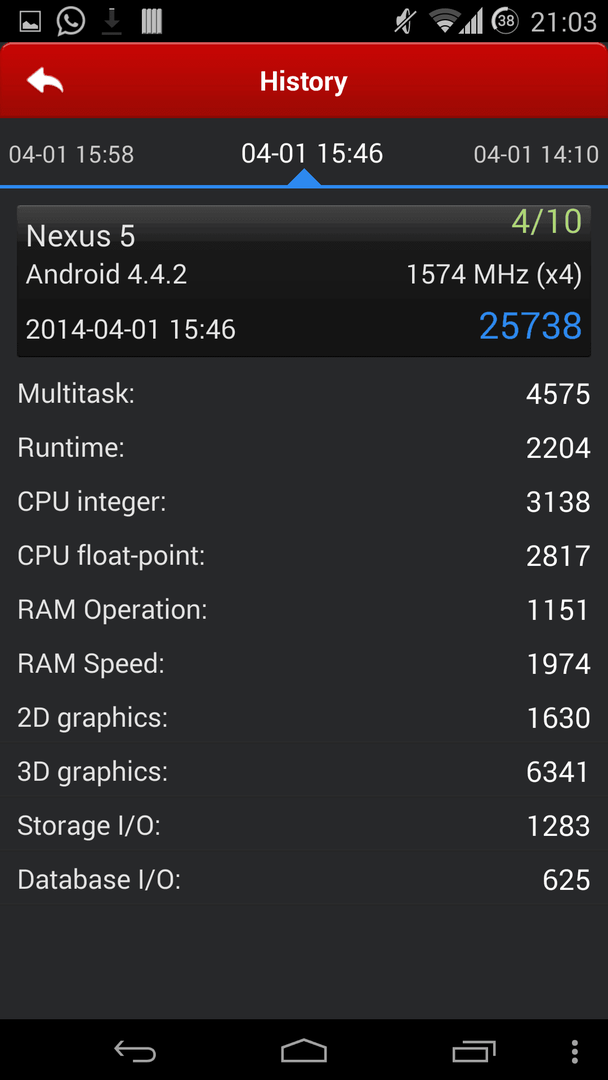The image size is (608, 1080).
Task: Tap the barcode-style notification icon
Action: pos(151,21)
